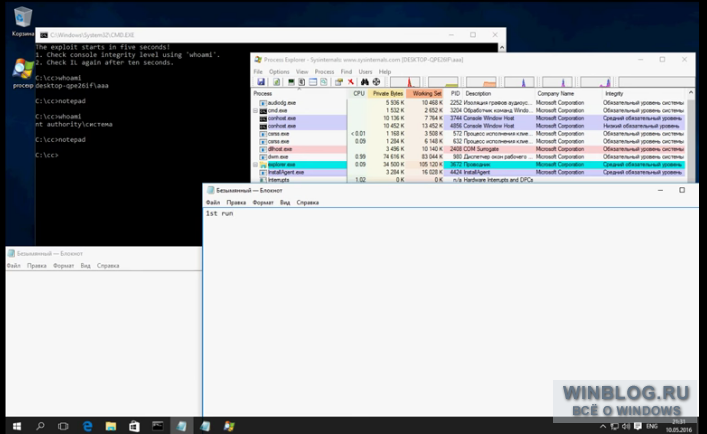Select the audiodg.exe process row
This screenshot has height=434, width=707.
click(468, 103)
